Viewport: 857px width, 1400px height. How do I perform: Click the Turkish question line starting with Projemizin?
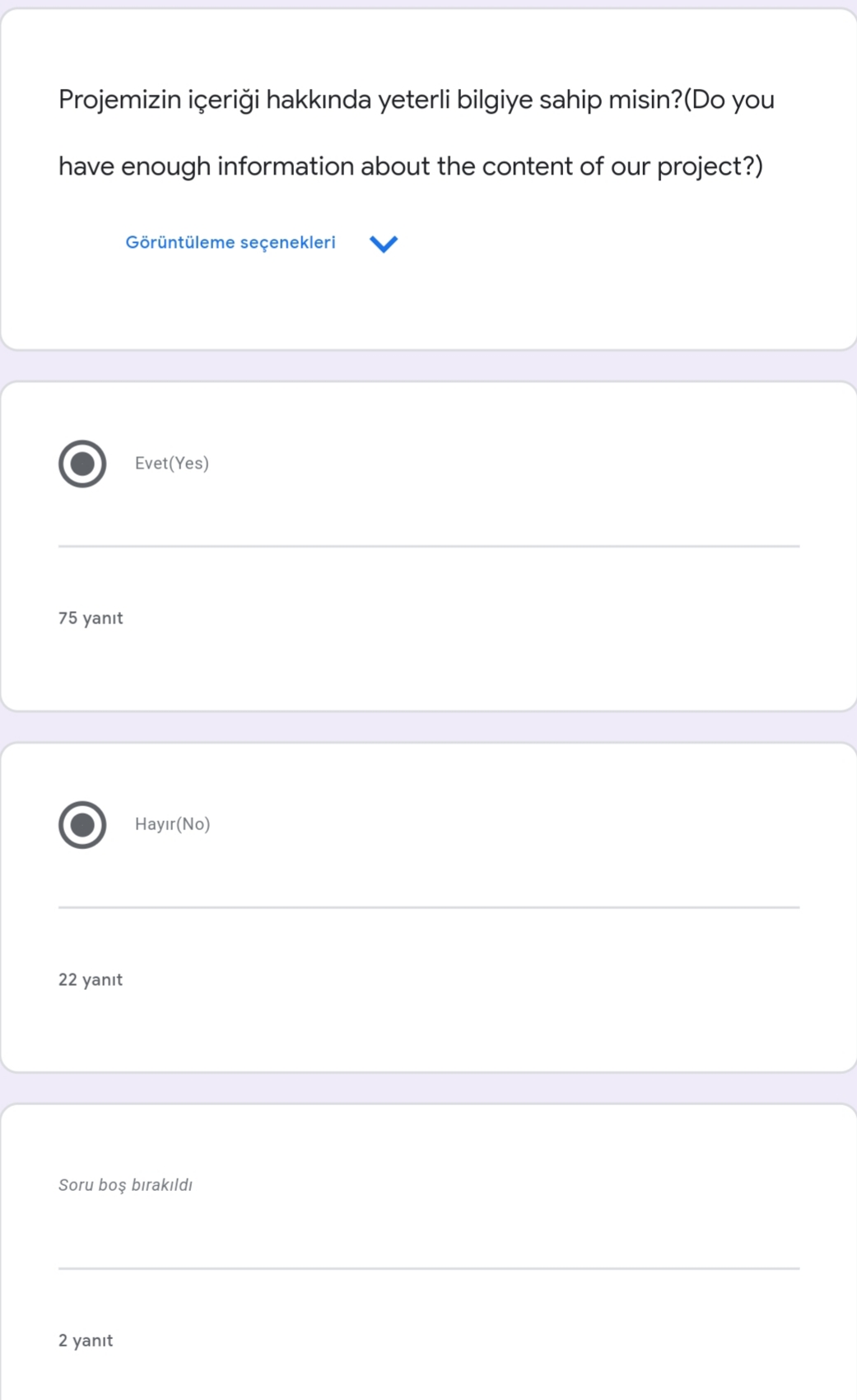pos(416,100)
